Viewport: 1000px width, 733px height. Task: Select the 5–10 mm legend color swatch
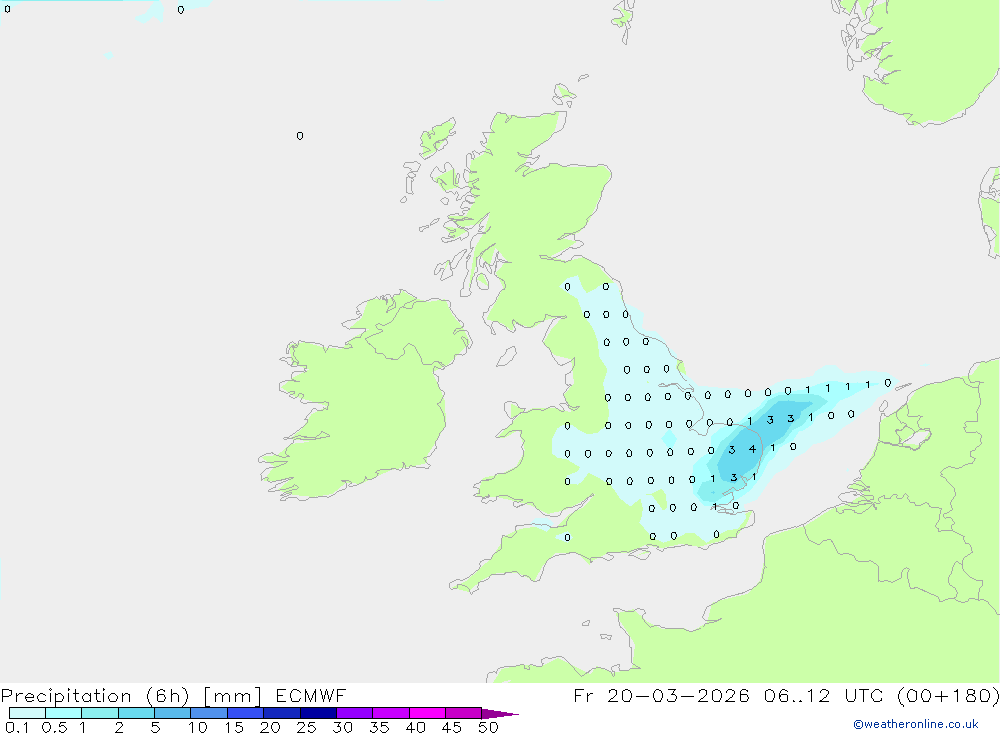tap(173, 713)
